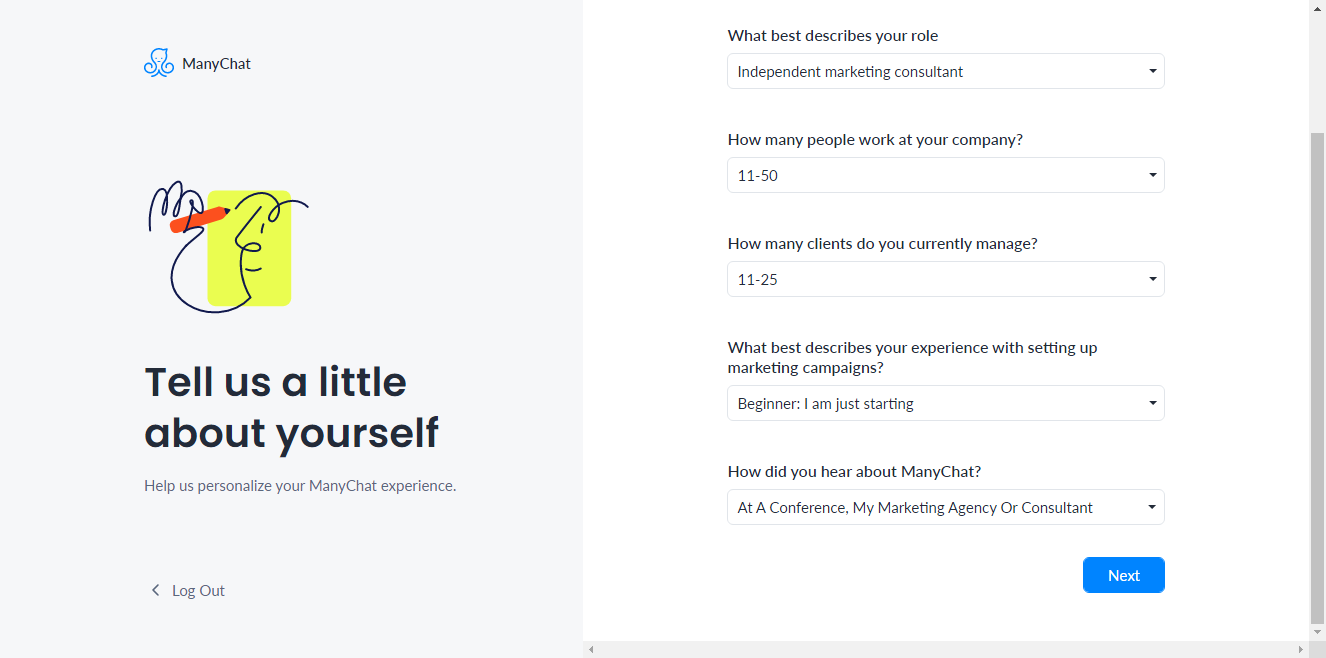Click the caret on the Beginner experience dropdown
Viewport: 1326px width, 658px height.
click(1152, 404)
